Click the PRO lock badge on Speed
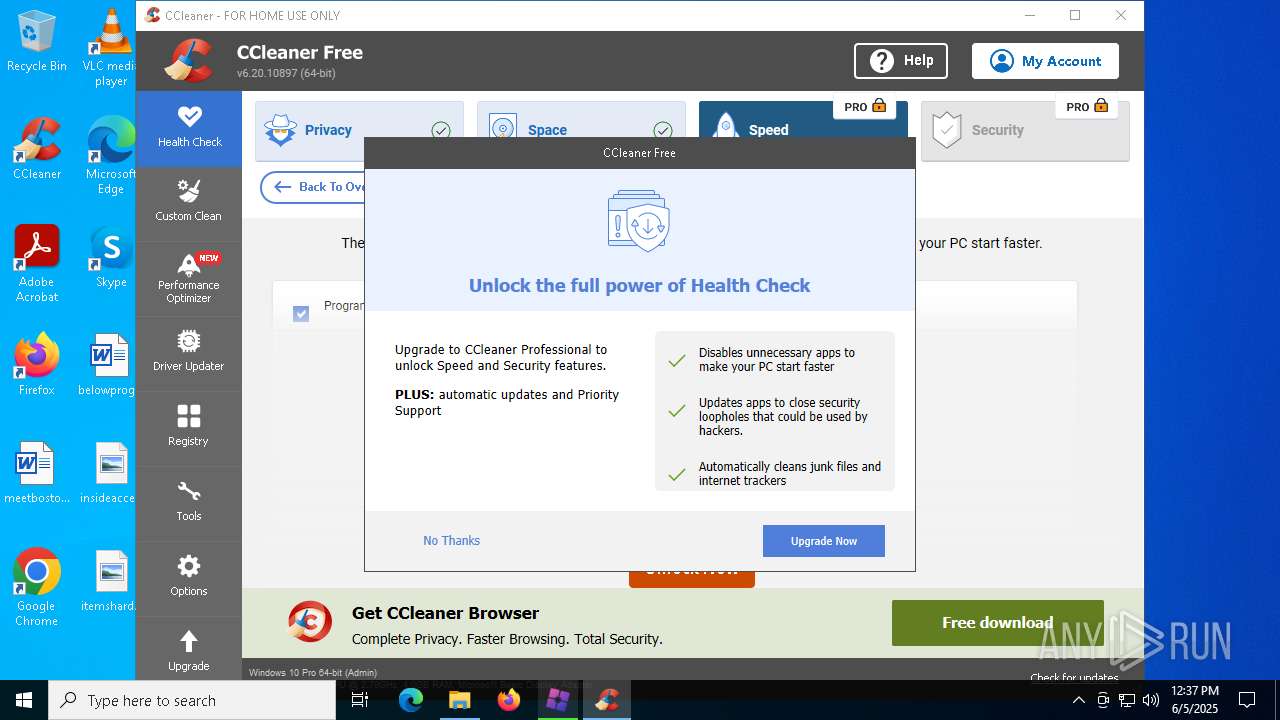Screen dimensions: 1280x720 coord(866,106)
